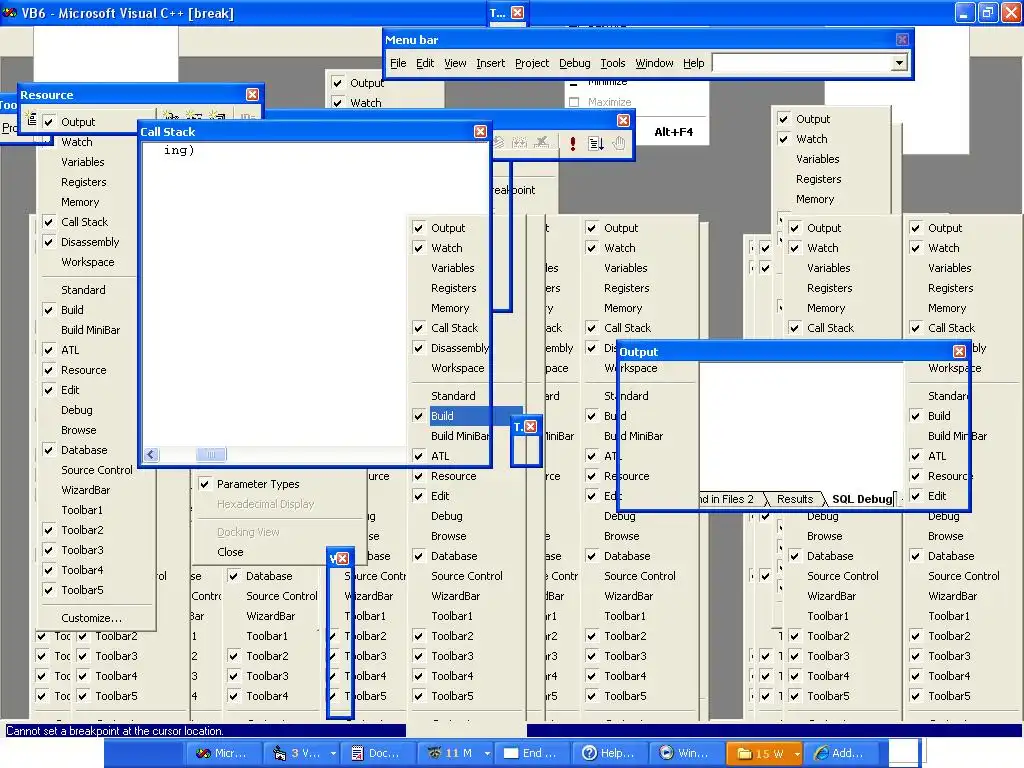Viewport: 1024px width, 768px height.
Task: Switch to the Find in Files 2 tab
Action: click(x=728, y=499)
